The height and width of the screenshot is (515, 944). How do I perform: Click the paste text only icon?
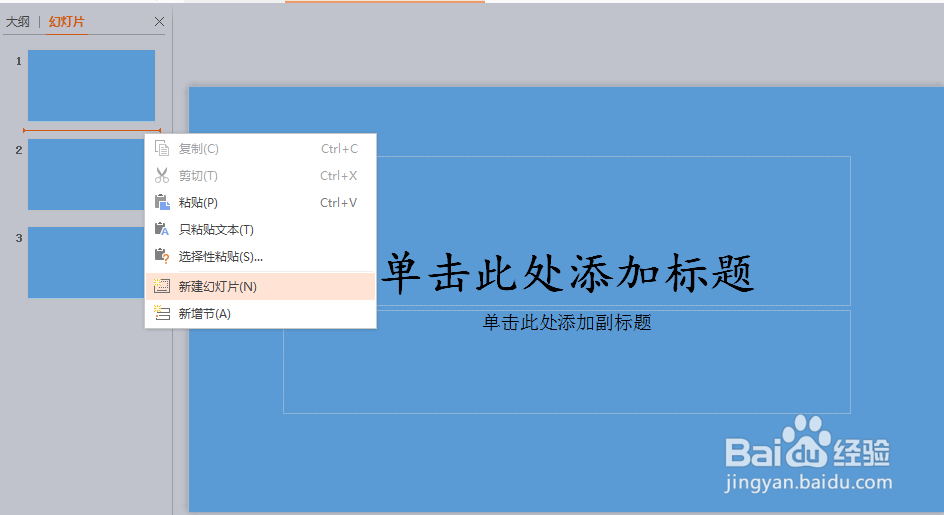tap(162, 229)
